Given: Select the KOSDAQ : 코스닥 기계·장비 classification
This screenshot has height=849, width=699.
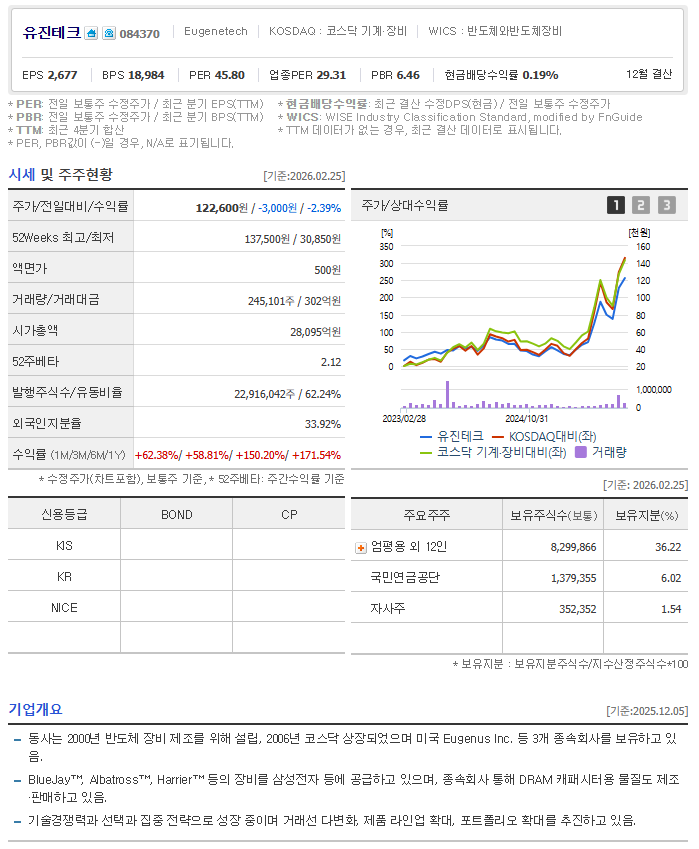Looking at the screenshot, I should point(338,31).
